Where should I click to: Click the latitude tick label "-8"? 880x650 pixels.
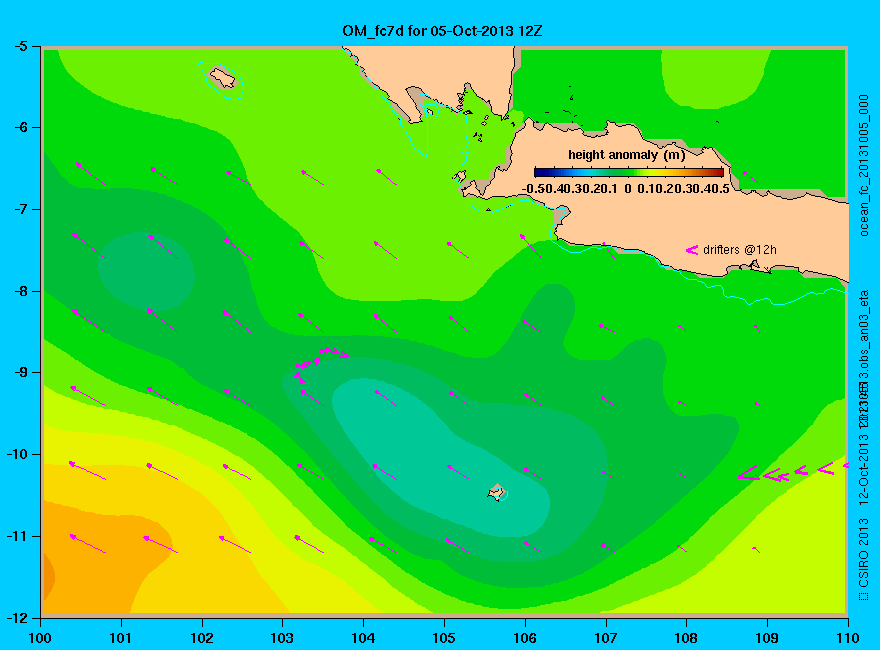(20, 291)
